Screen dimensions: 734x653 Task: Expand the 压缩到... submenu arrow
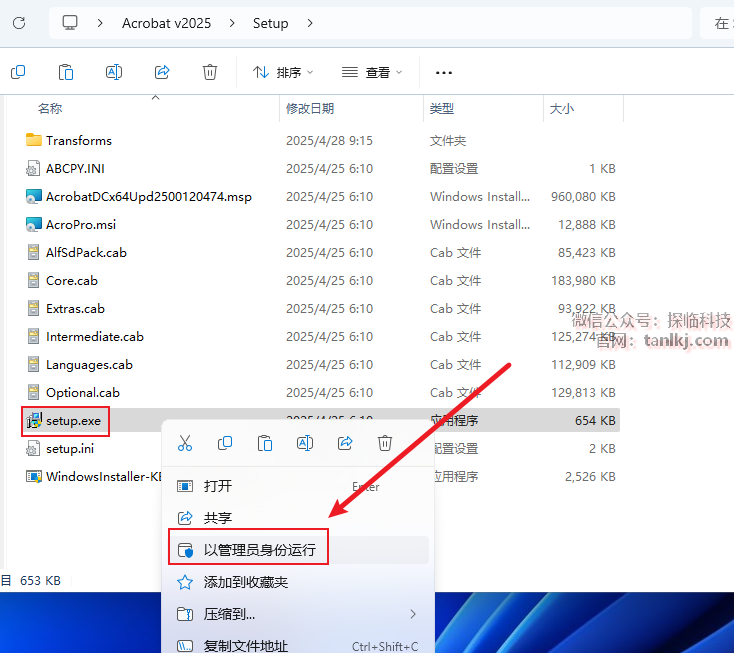pyautogui.click(x=413, y=614)
